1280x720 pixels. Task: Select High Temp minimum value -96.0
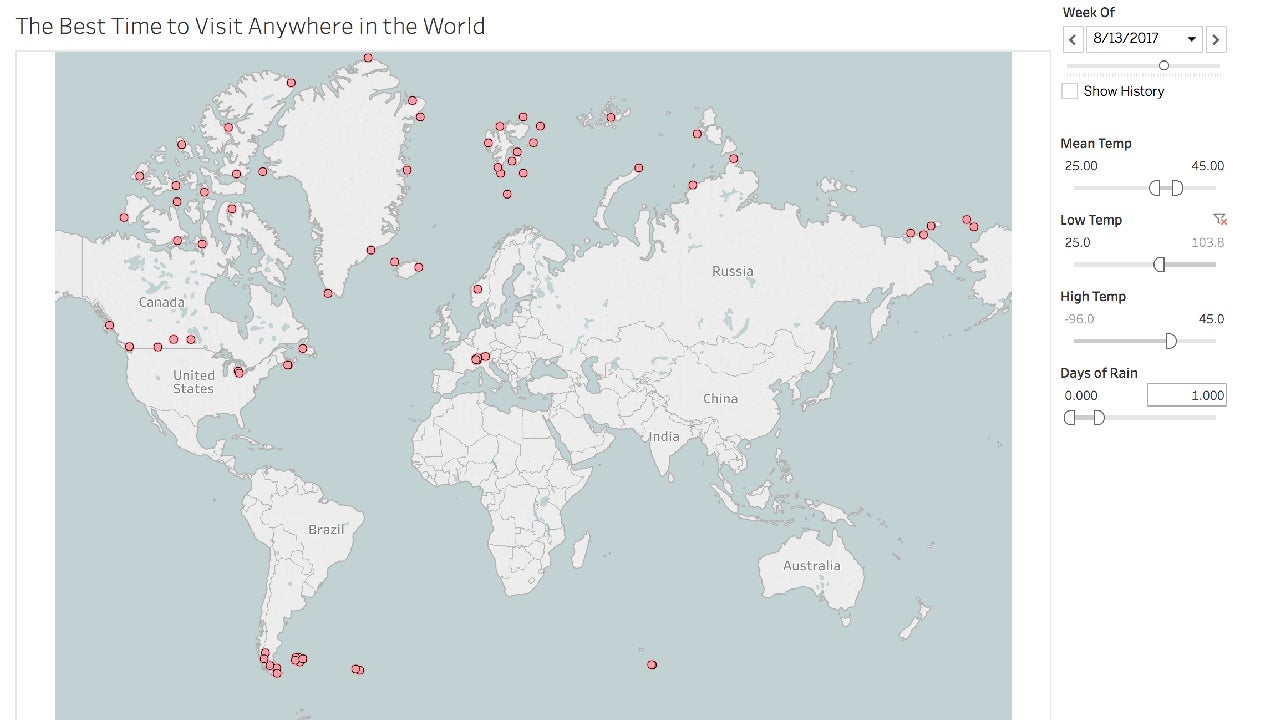tap(1079, 319)
